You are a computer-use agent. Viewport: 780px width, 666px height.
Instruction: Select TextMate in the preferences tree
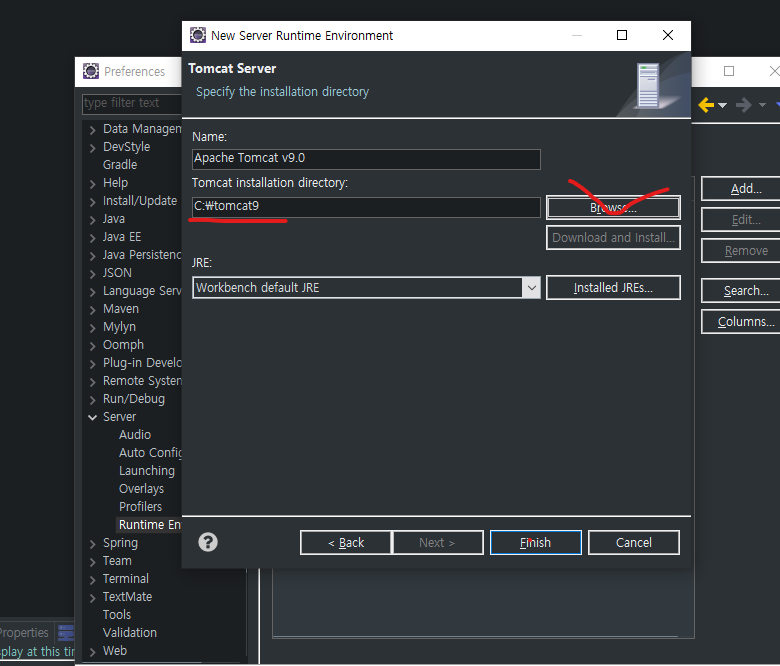tap(127, 597)
